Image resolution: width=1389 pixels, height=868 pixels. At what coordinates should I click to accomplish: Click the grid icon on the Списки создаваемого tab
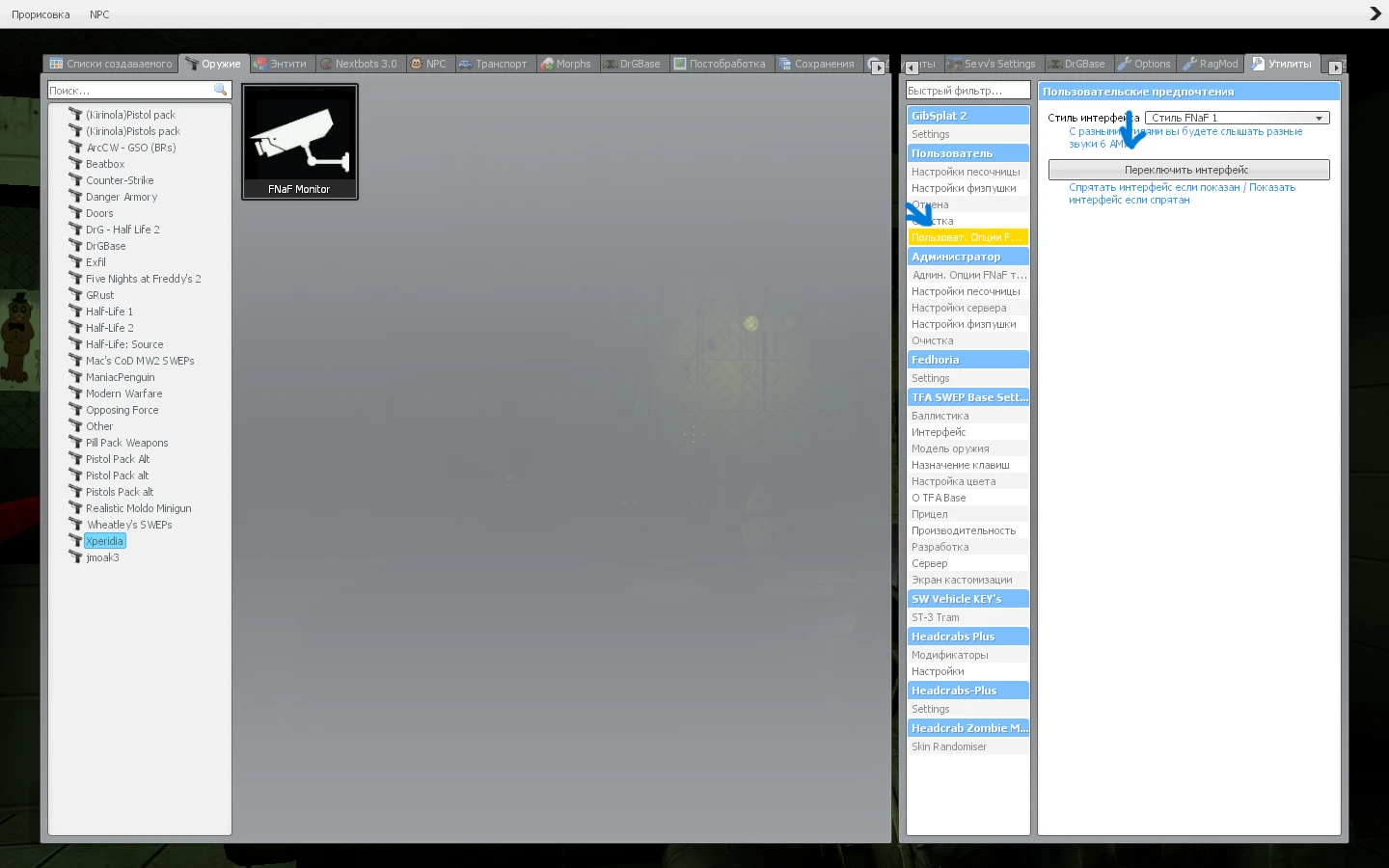56,64
